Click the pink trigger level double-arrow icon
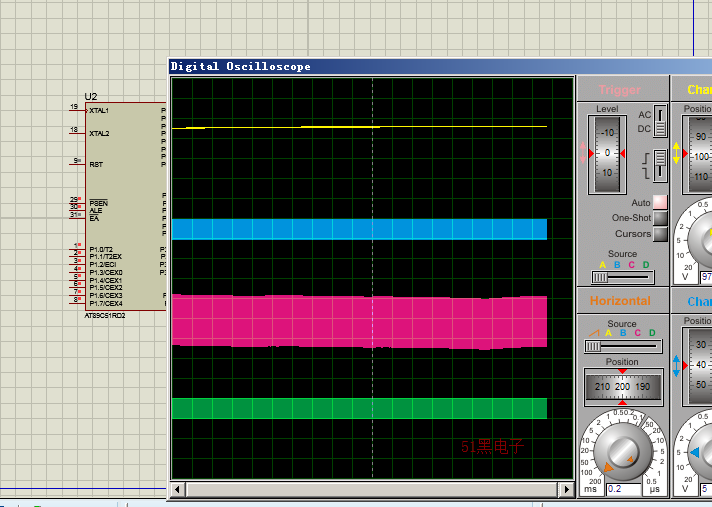The width and height of the screenshot is (712, 507). coord(583,153)
